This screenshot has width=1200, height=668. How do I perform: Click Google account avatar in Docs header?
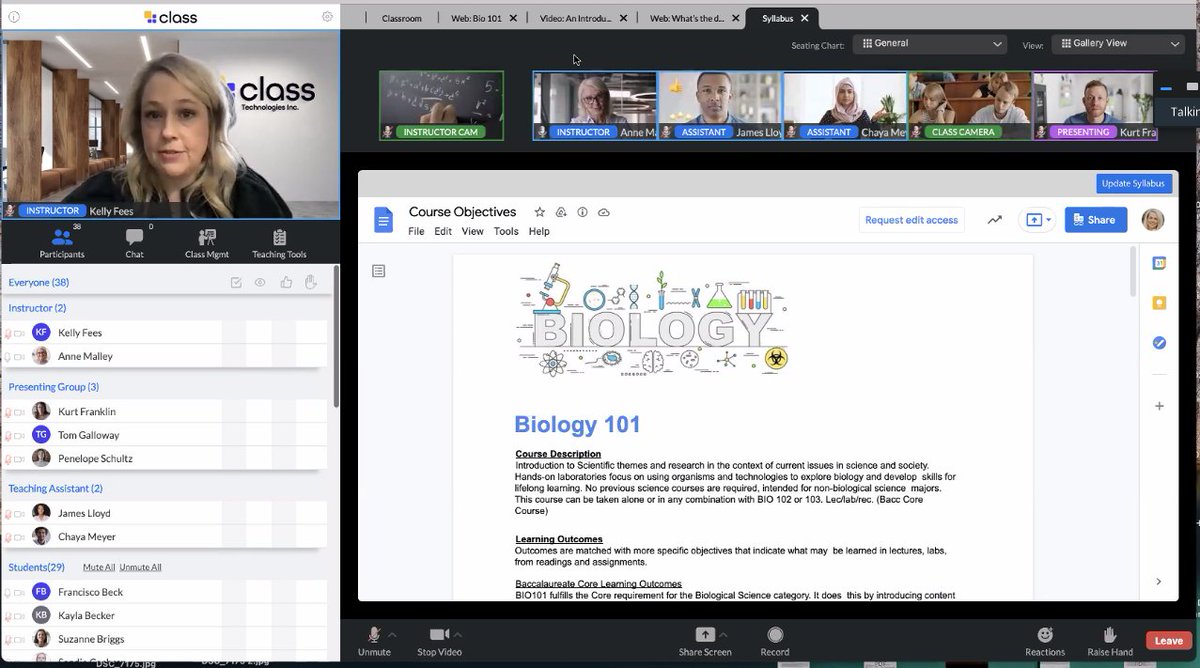(x=1153, y=220)
